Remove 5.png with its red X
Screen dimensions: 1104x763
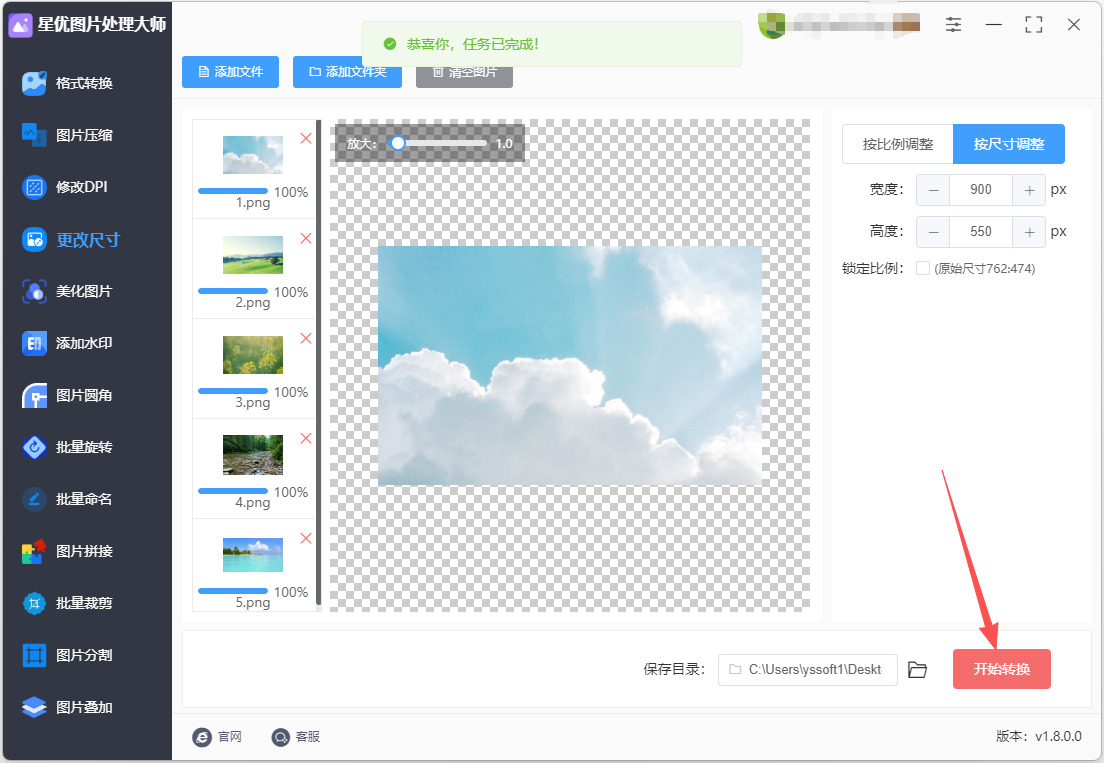tap(306, 538)
